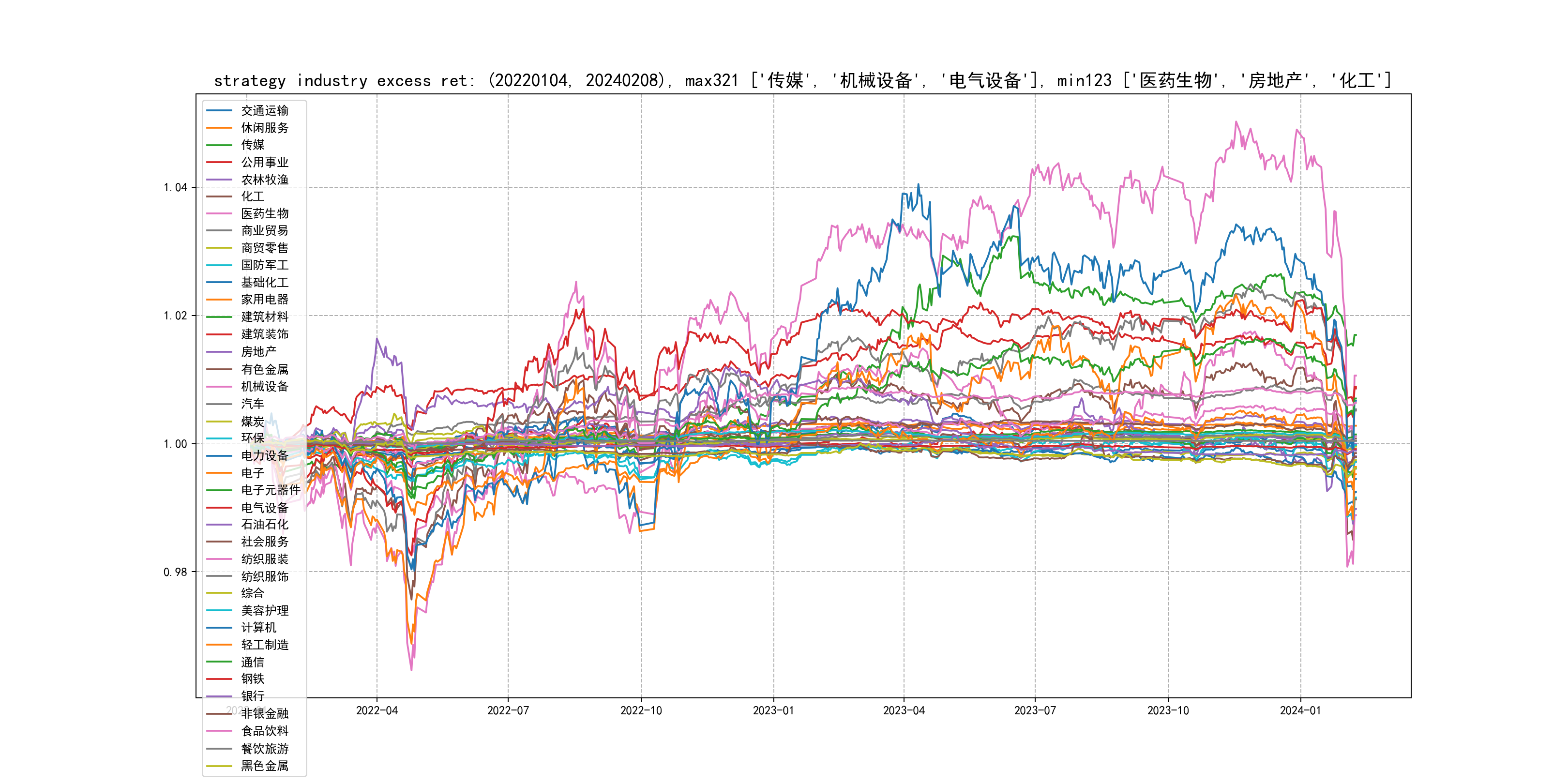Image resolution: width=1568 pixels, height=784 pixels.
Task: Click the 2024-01 x-axis tick label
Action: click(x=1300, y=711)
